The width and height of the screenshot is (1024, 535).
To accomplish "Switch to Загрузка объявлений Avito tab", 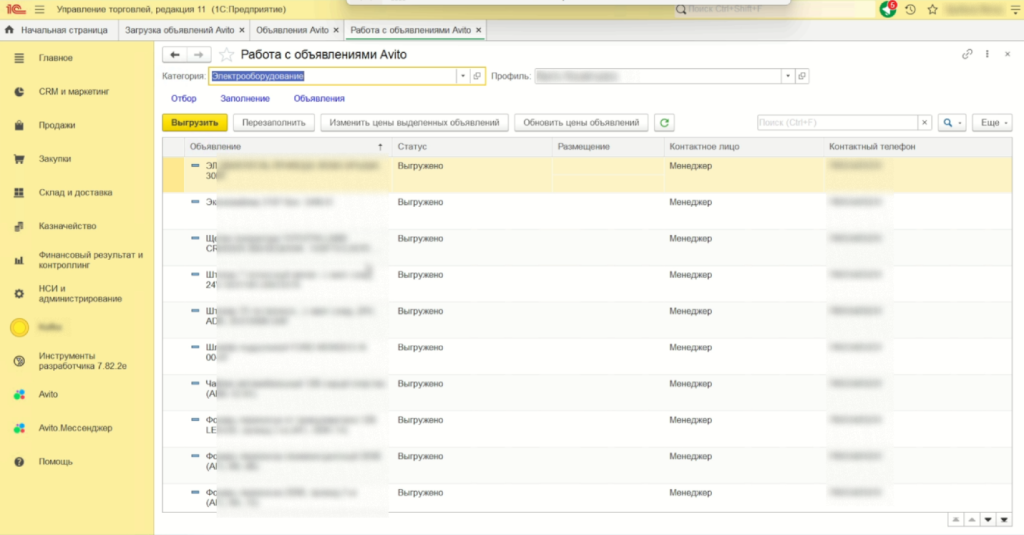I will pos(178,30).
